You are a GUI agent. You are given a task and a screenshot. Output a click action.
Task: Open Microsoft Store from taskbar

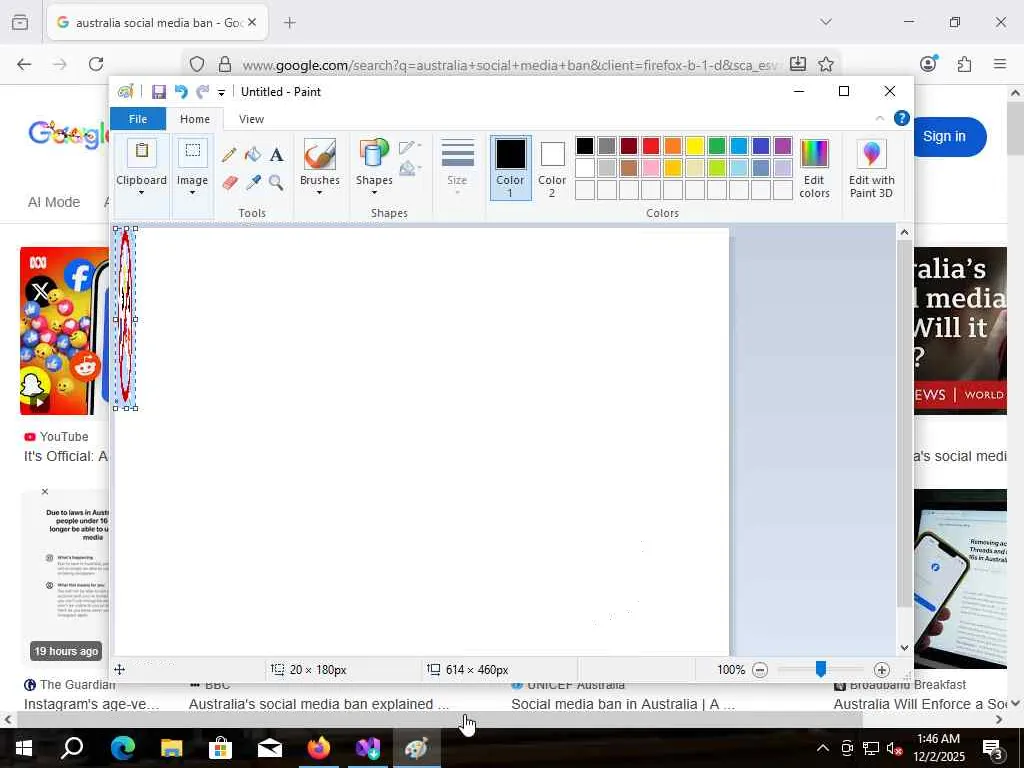pyautogui.click(x=221, y=748)
